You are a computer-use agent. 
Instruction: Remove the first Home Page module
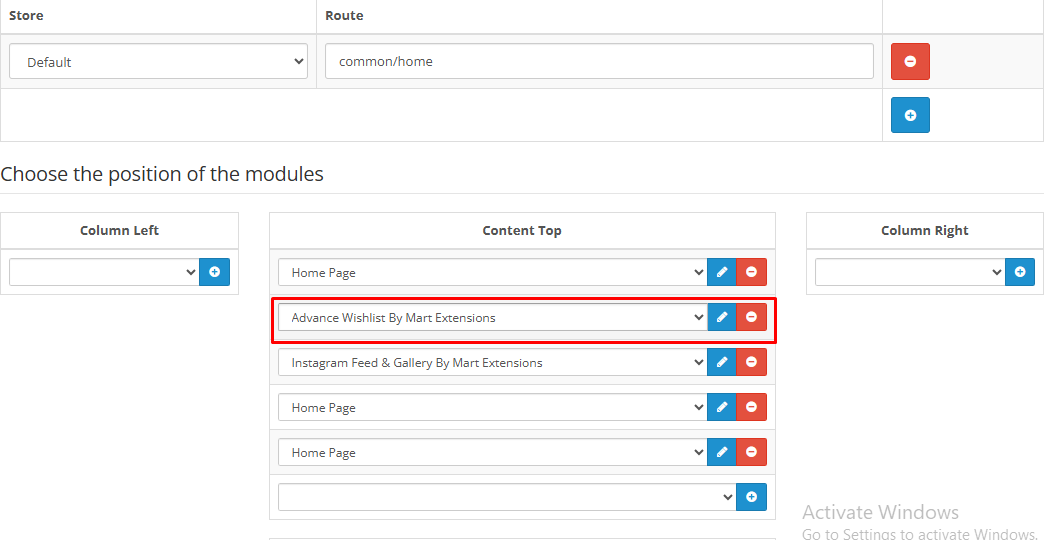(x=751, y=272)
